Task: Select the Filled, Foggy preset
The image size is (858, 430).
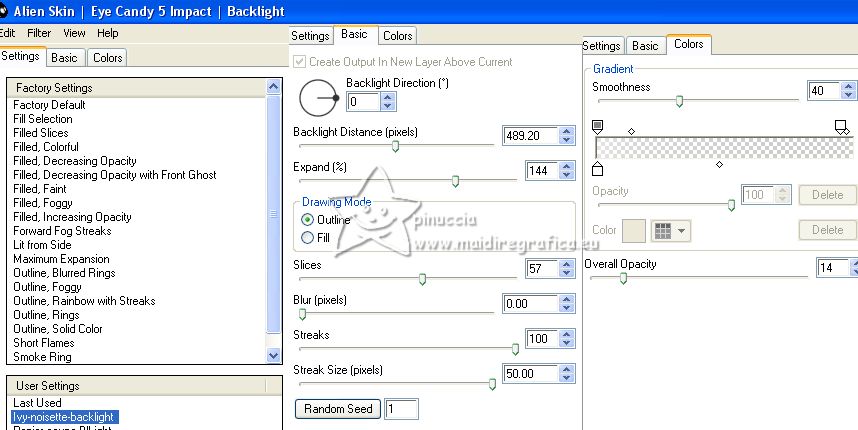Action: point(43,203)
